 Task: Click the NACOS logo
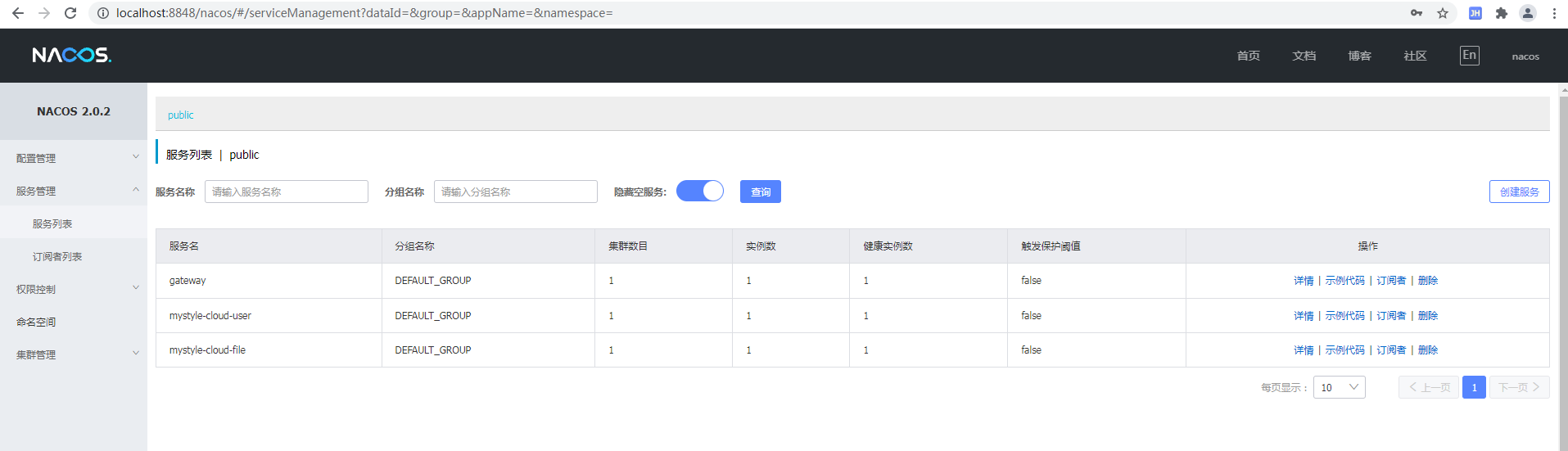tap(71, 55)
